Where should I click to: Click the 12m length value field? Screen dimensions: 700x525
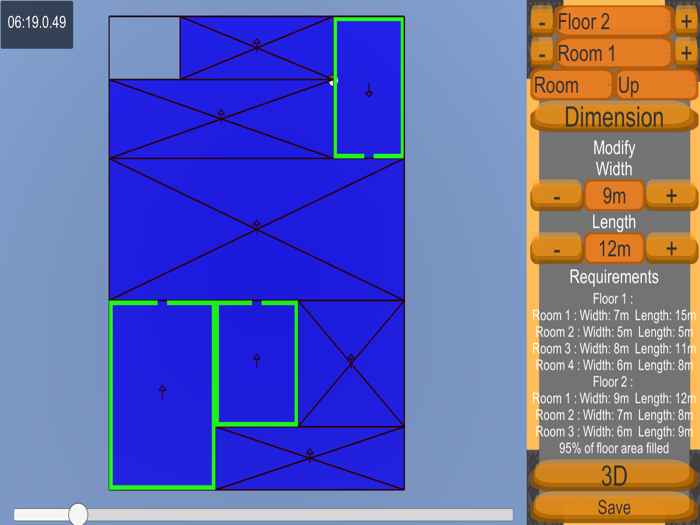[614, 248]
